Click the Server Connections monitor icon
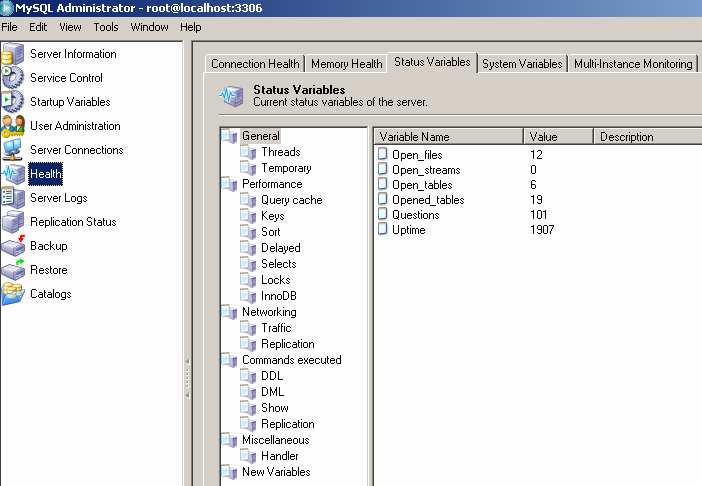The height and width of the screenshot is (486, 702). pyautogui.click(x=13, y=149)
